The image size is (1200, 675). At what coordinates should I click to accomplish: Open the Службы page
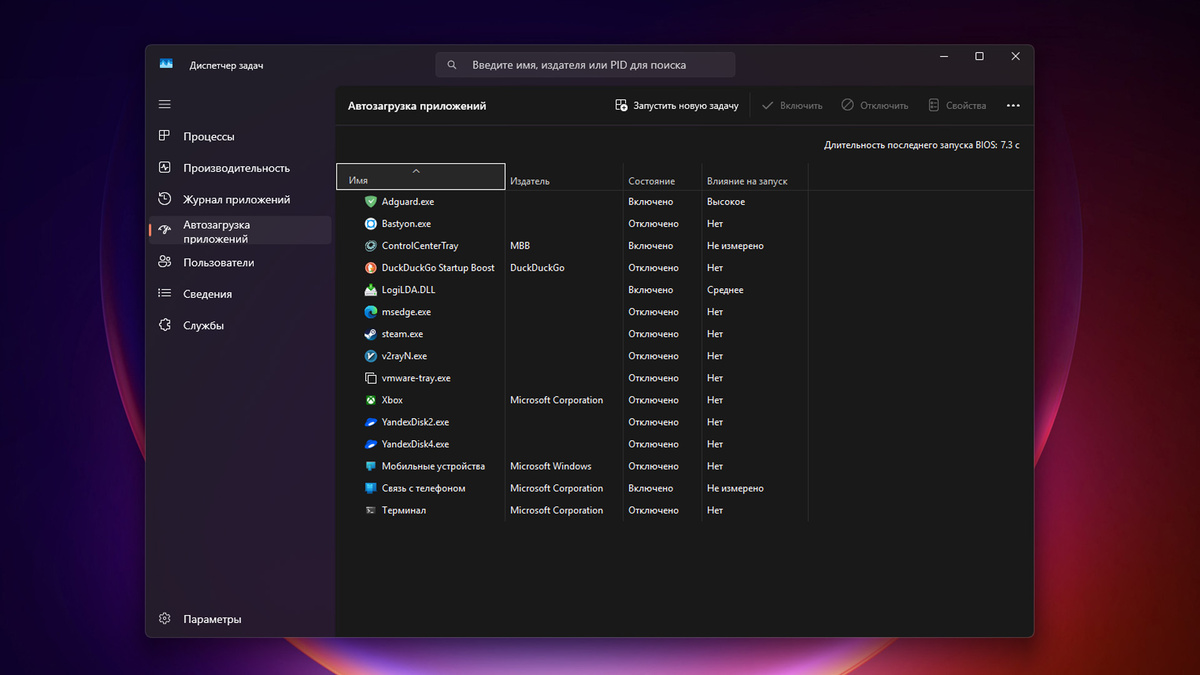click(x=240, y=325)
